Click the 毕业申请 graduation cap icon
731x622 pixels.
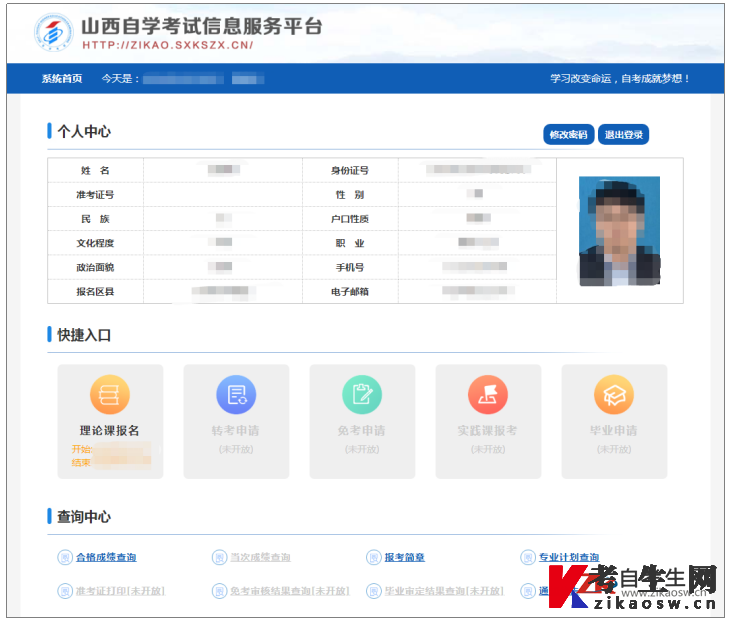pyautogui.click(x=614, y=394)
